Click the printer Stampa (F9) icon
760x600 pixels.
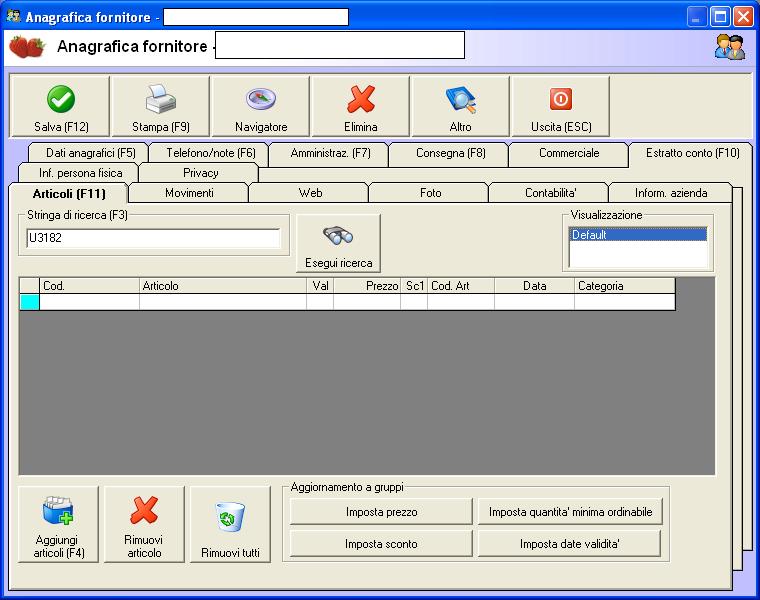pos(160,99)
